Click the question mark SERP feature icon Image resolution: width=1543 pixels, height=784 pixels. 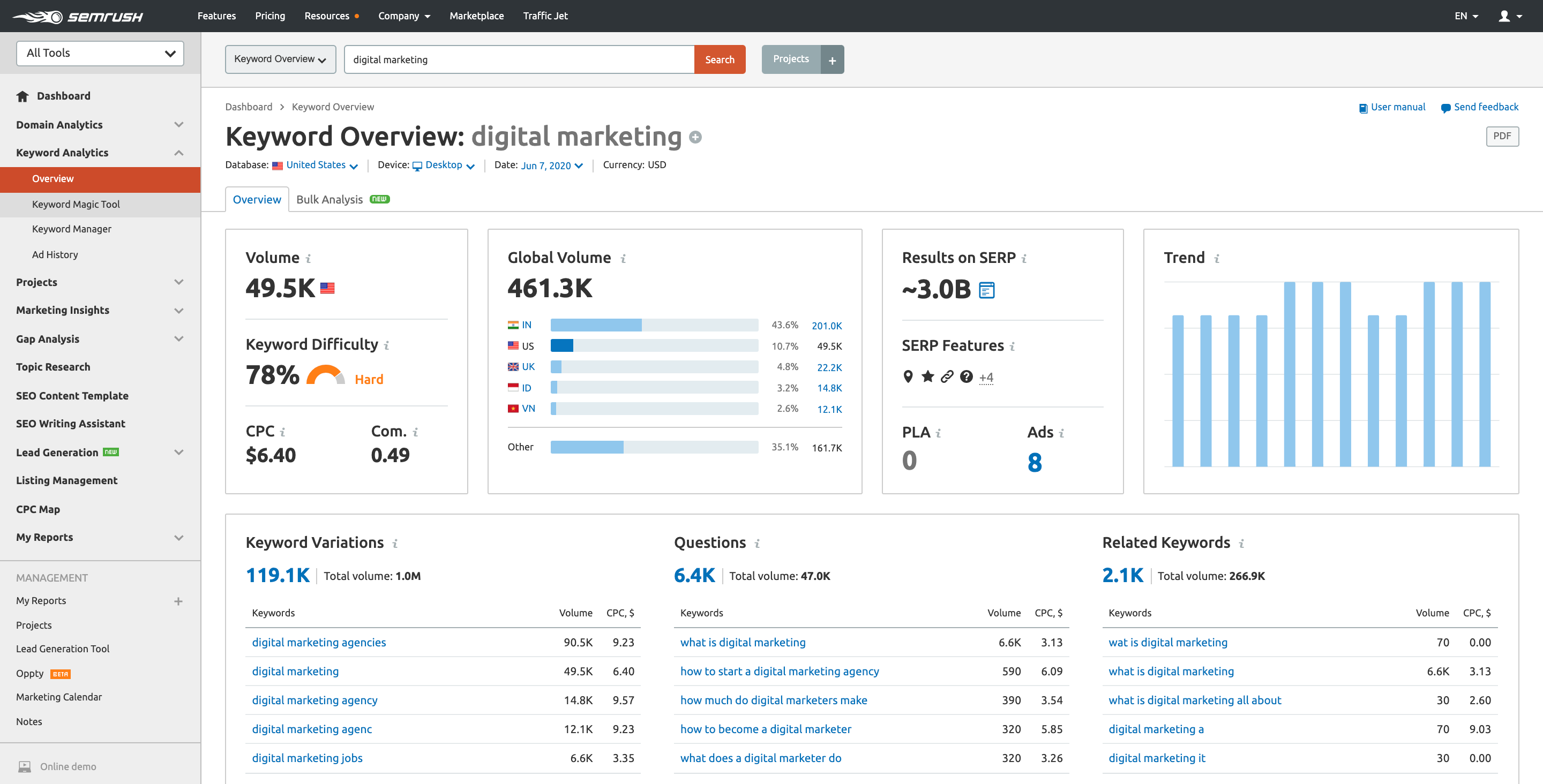(x=966, y=376)
